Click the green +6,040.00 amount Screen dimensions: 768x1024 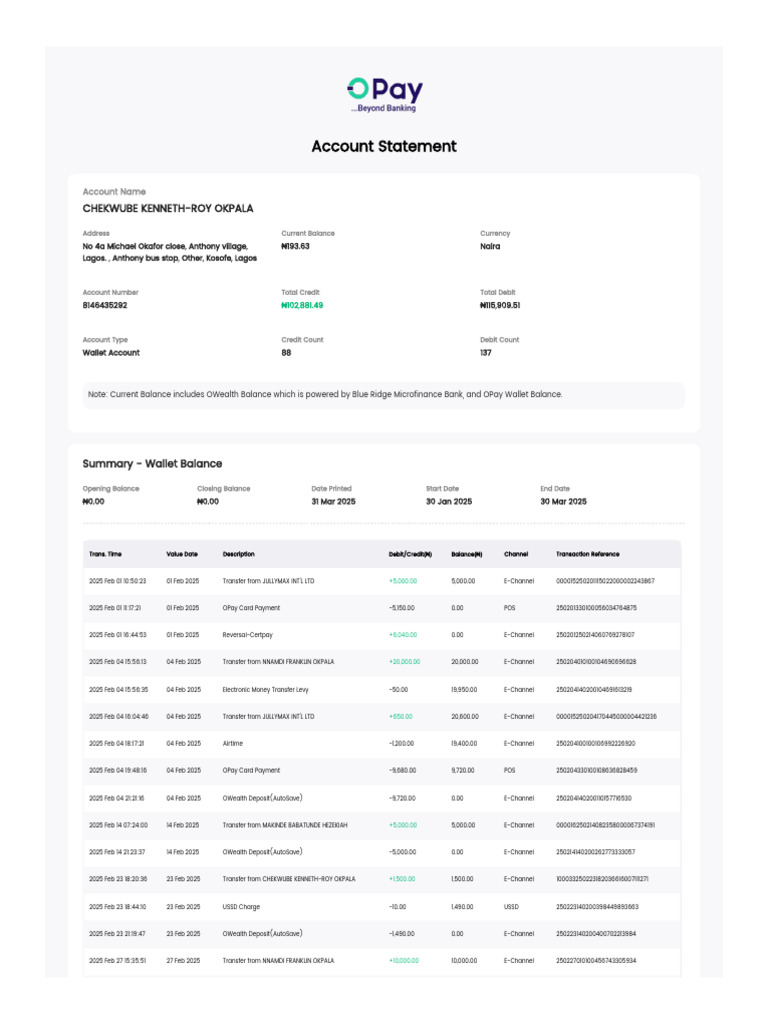403,635
